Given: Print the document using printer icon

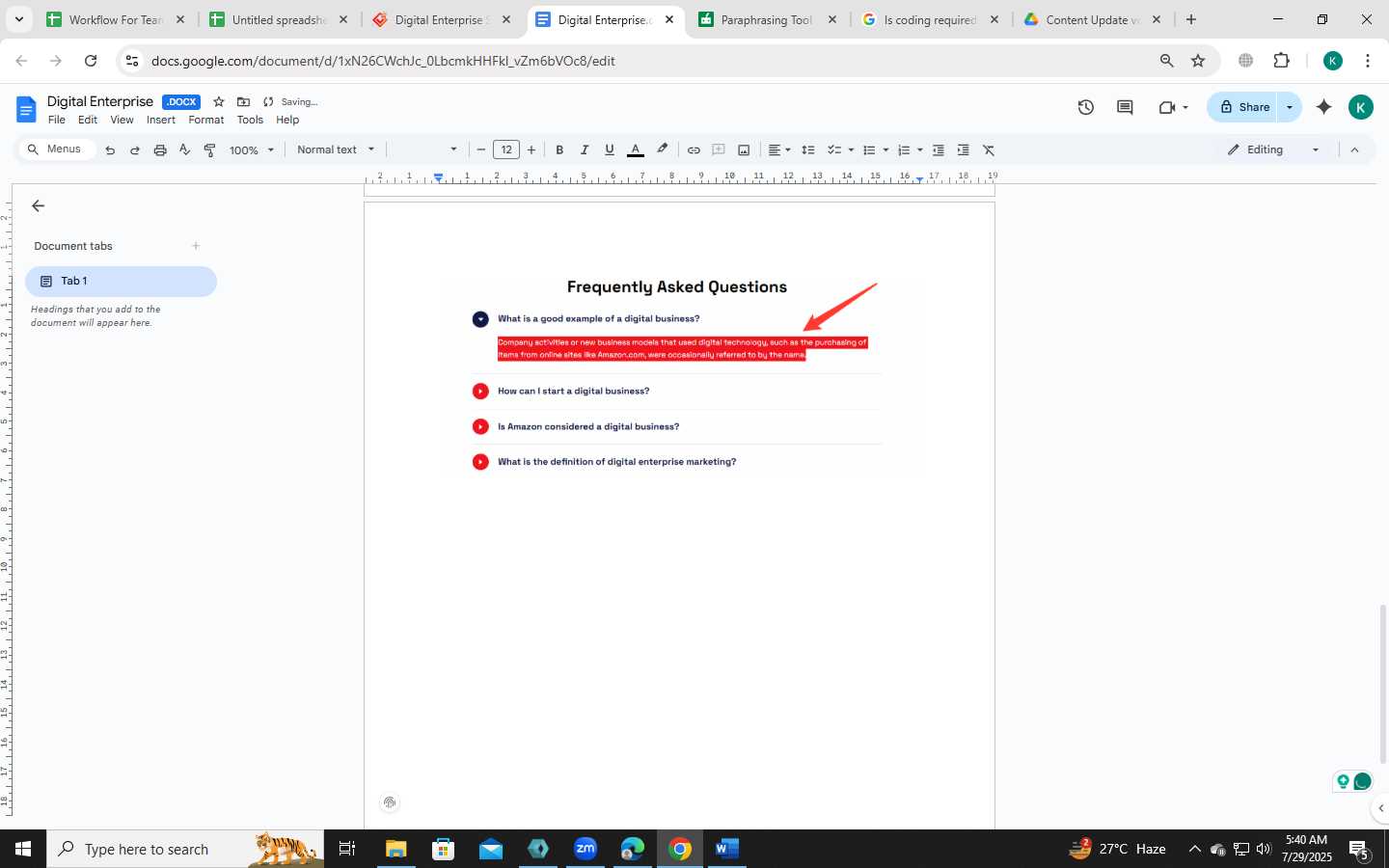Looking at the screenshot, I should [x=160, y=150].
